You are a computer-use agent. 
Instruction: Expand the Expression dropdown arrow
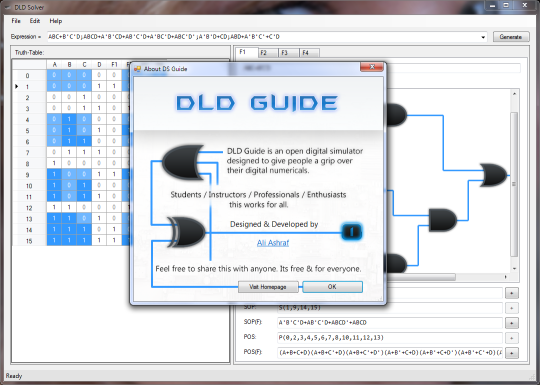pos(484,37)
